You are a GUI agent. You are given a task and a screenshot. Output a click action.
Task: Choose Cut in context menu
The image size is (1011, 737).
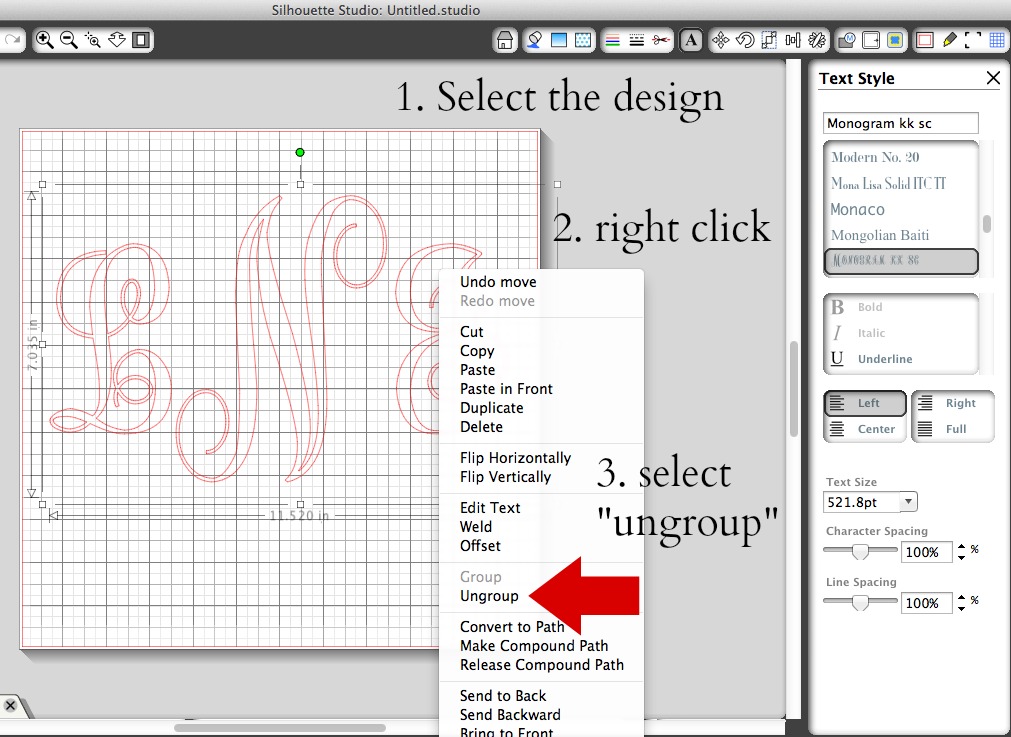(471, 331)
